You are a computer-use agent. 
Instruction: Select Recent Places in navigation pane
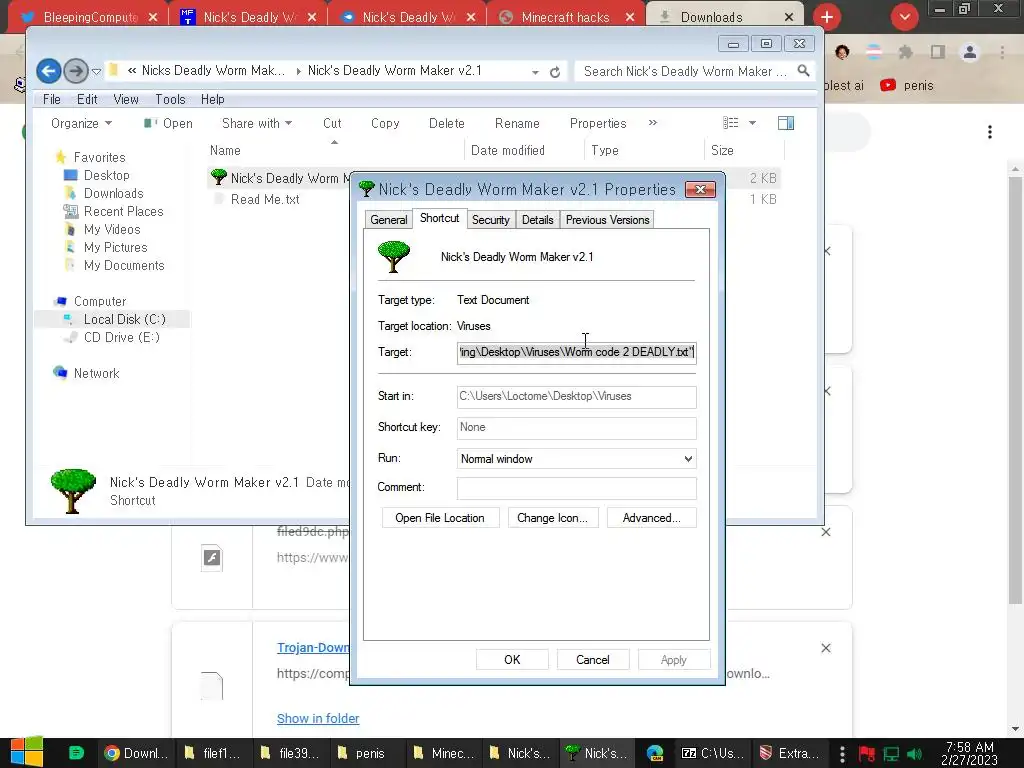point(123,212)
